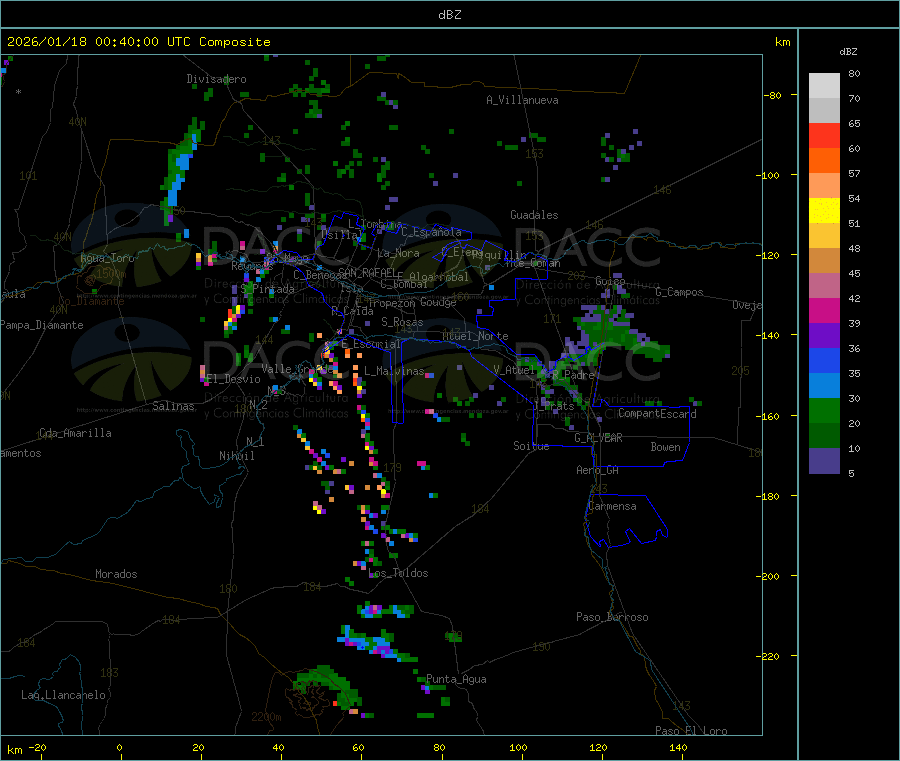Image resolution: width=900 pixels, height=761 pixels.
Task: Click the Pampa_Diamante label
Action: coord(42,325)
